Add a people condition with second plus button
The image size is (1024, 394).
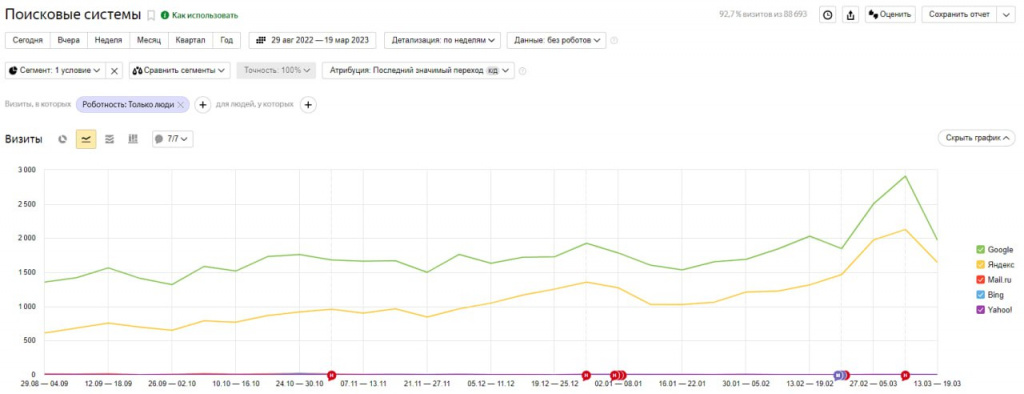click(308, 105)
